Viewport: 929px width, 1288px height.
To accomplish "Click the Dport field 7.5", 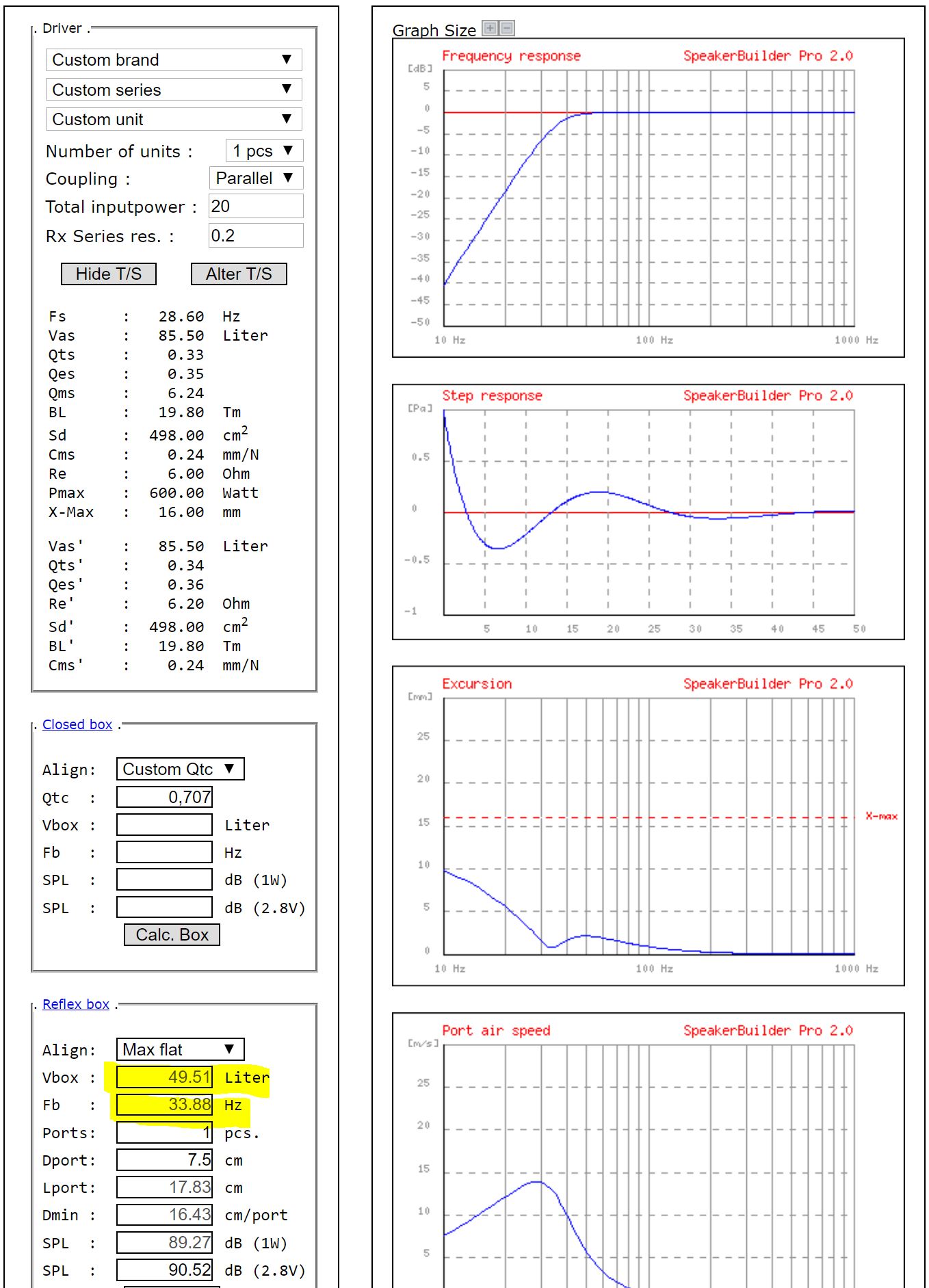I will click(x=164, y=1159).
